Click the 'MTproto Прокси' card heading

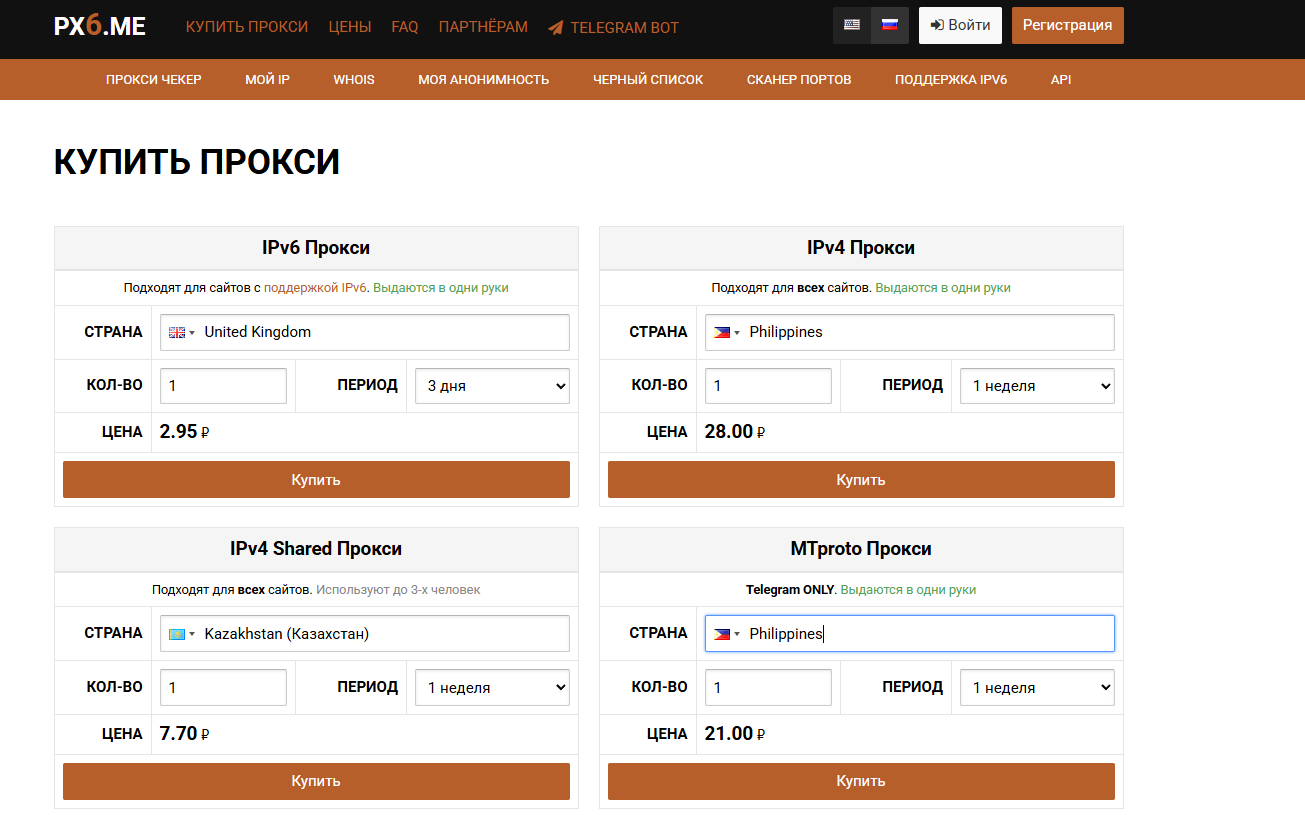coord(861,549)
